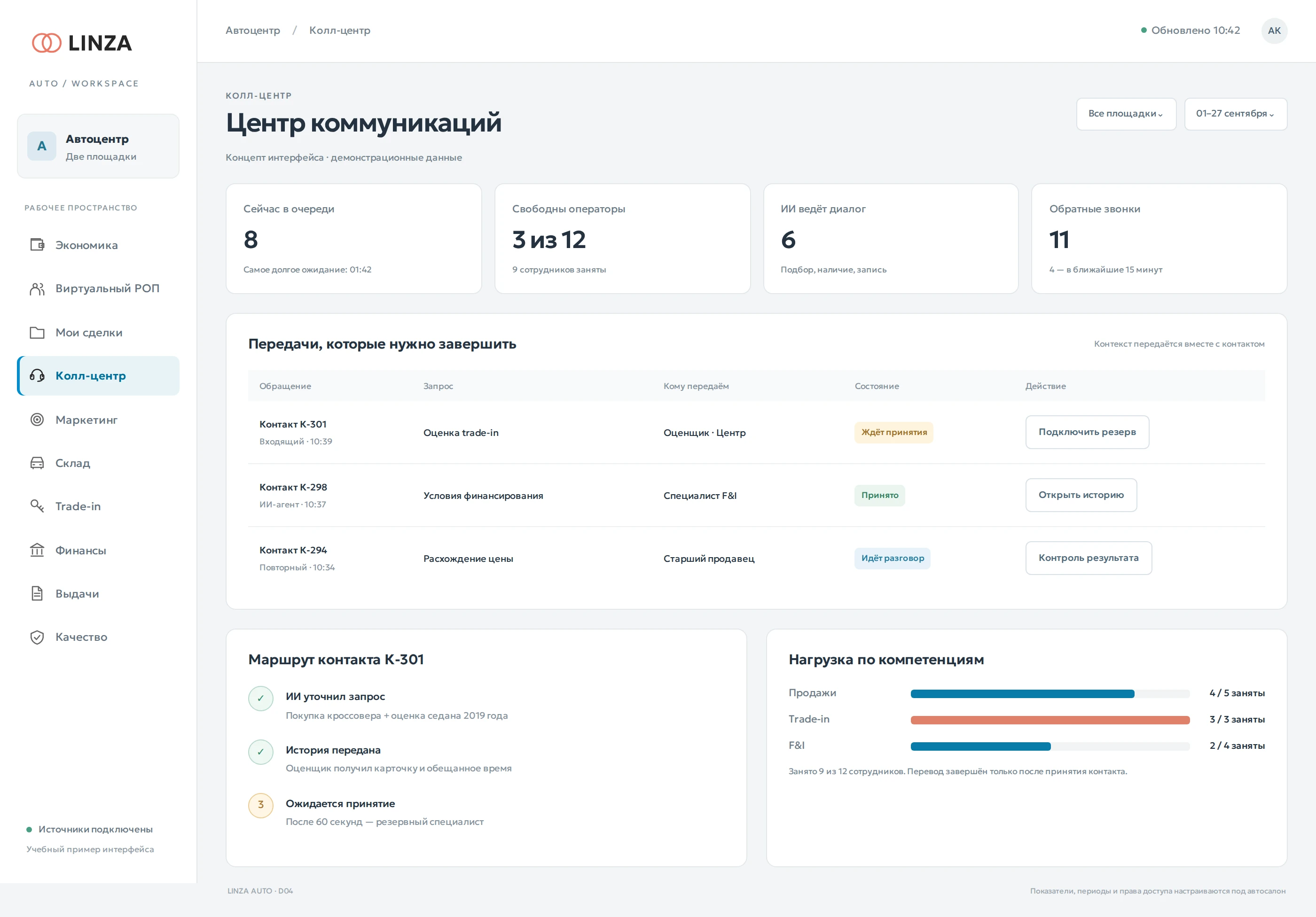
Task: Follow the Автоцентр breadcrumb link
Action: tap(253, 31)
